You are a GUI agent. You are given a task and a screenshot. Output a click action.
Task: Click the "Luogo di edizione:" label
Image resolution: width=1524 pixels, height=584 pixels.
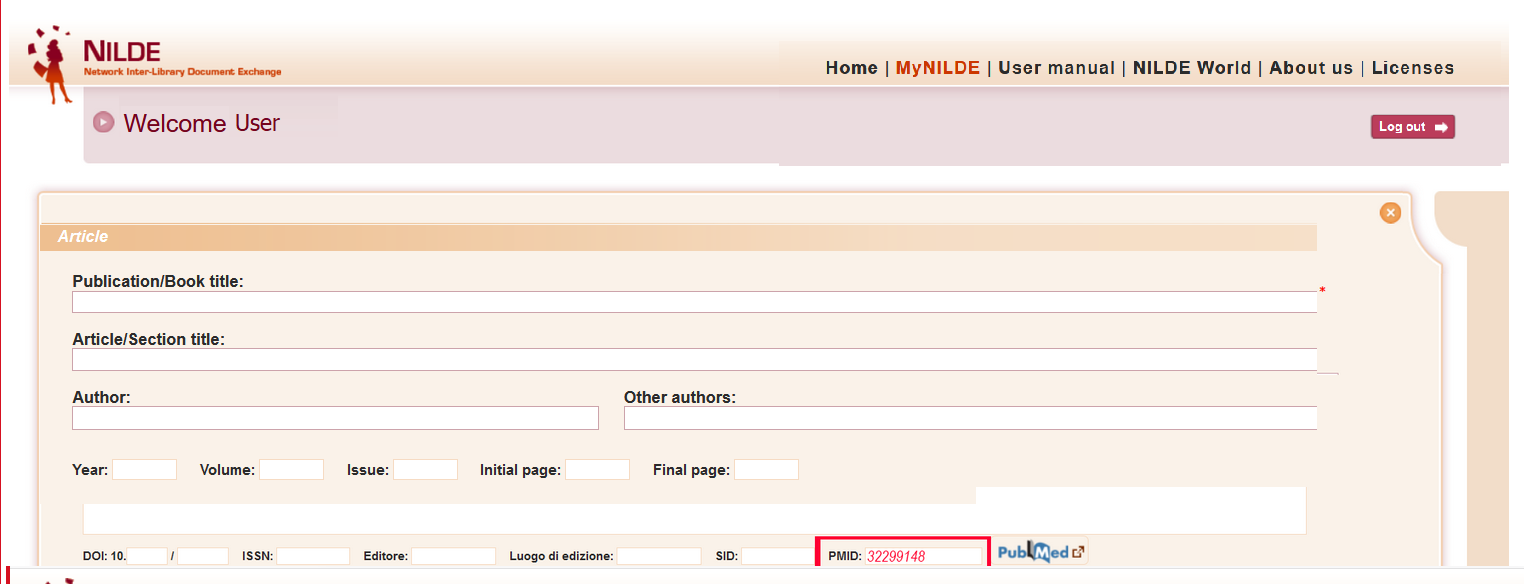click(x=561, y=556)
